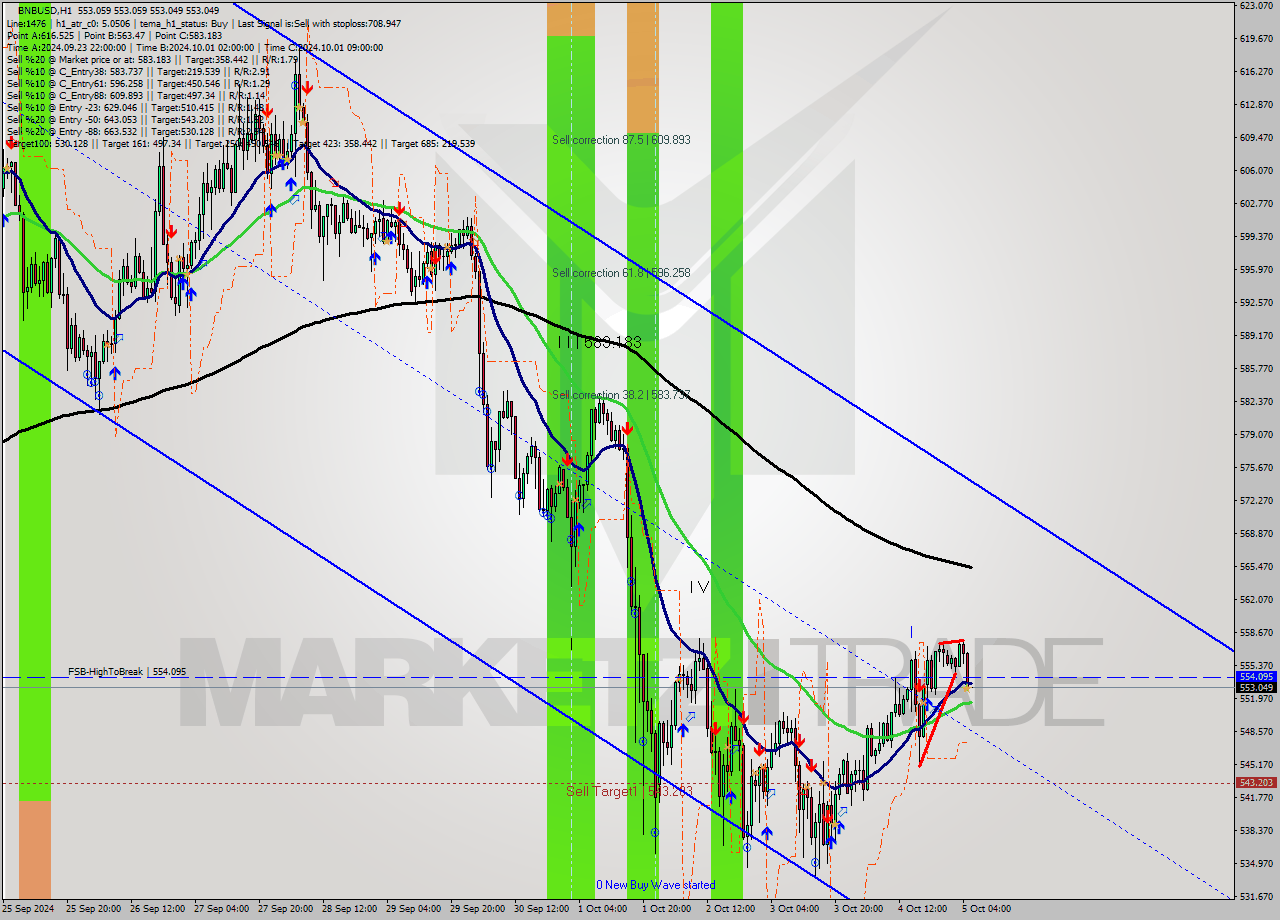
Task: Click 602.770 on the price axis
Action: coord(1256,204)
